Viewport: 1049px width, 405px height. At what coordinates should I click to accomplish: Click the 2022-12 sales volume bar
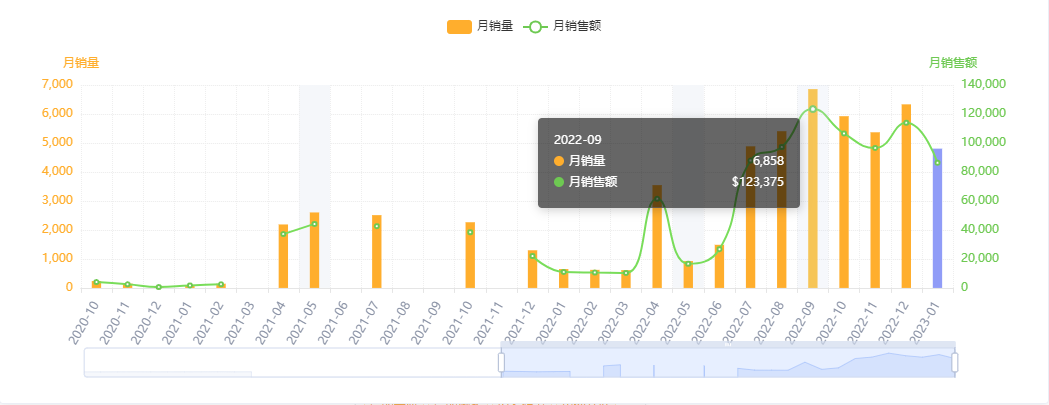point(906,196)
